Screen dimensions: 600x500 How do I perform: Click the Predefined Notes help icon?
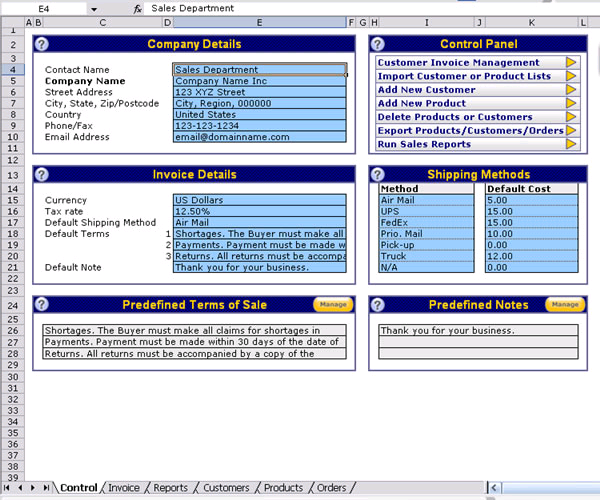378,305
